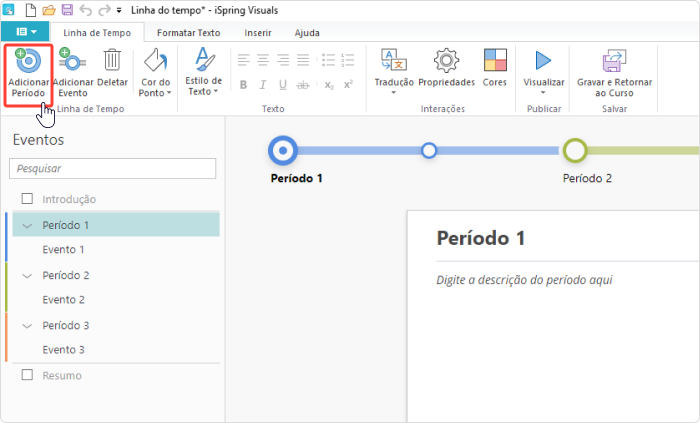Click Gravar e Retornar ao Curso
The width and height of the screenshot is (700, 423).
click(614, 66)
